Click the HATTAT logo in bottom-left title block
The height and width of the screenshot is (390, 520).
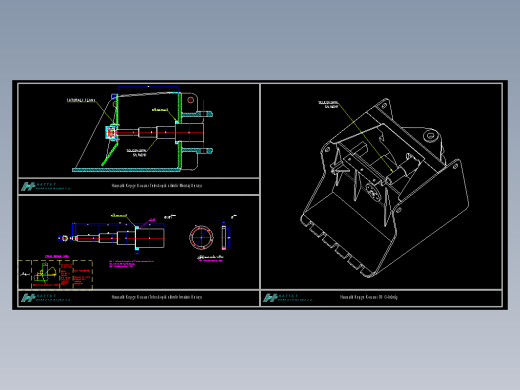coord(45,298)
